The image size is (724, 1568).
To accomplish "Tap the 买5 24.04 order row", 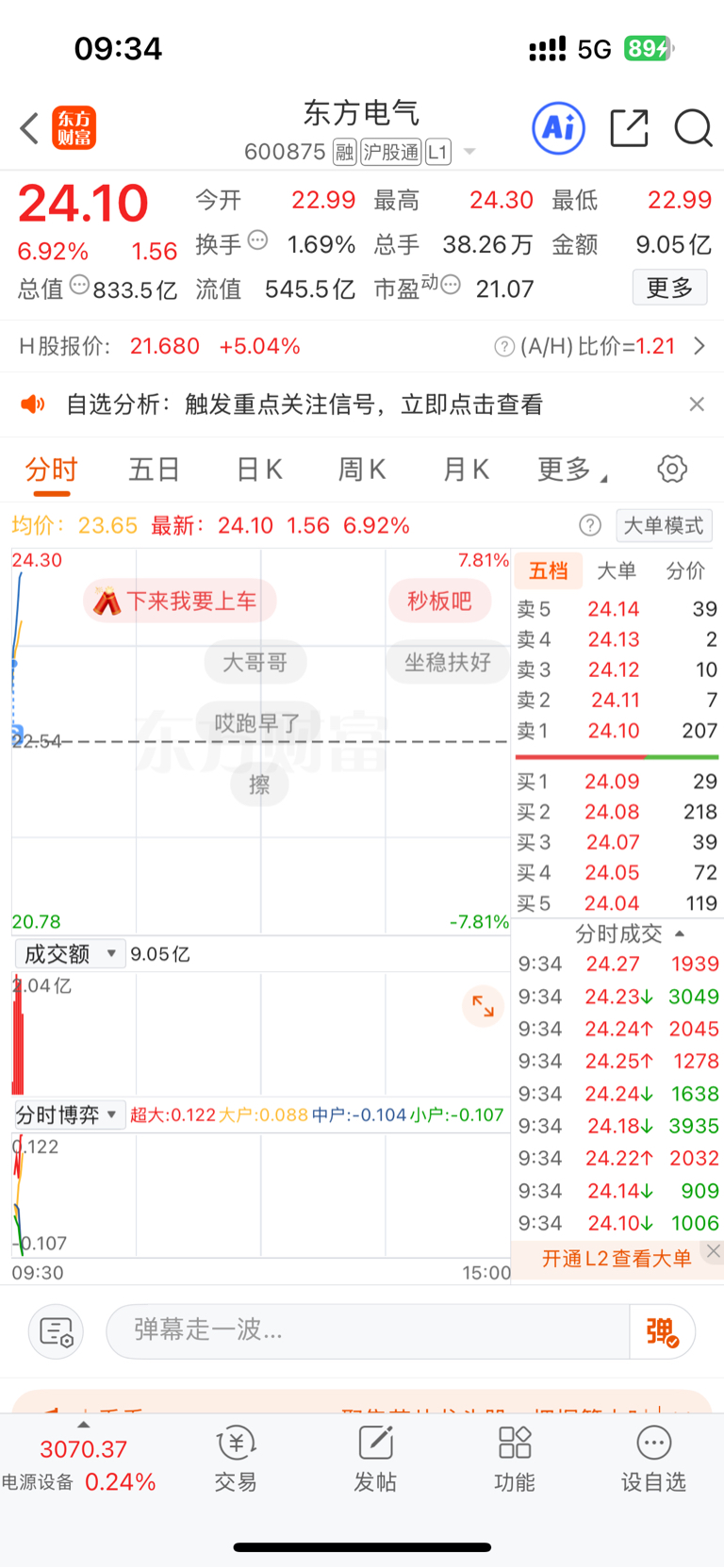I will coord(617,903).
